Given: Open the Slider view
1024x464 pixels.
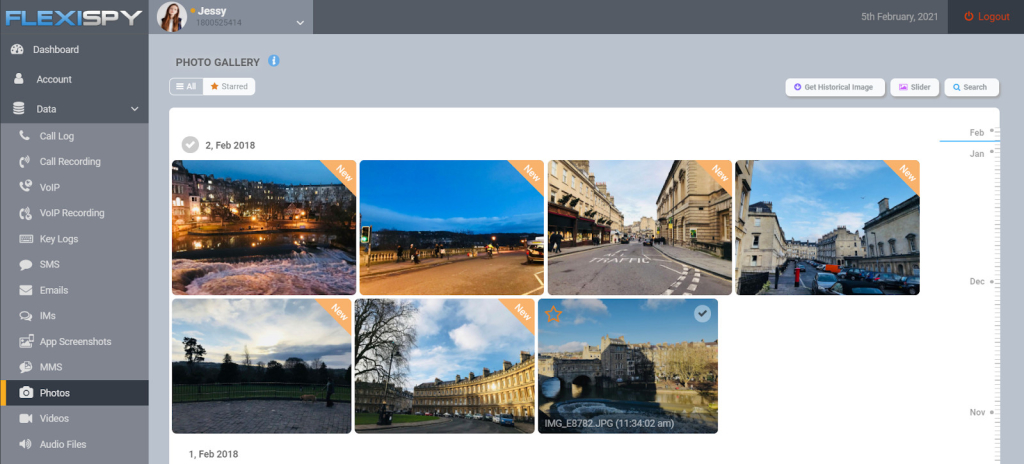Looking at the screenshot, I should click(x=914, y=87).
